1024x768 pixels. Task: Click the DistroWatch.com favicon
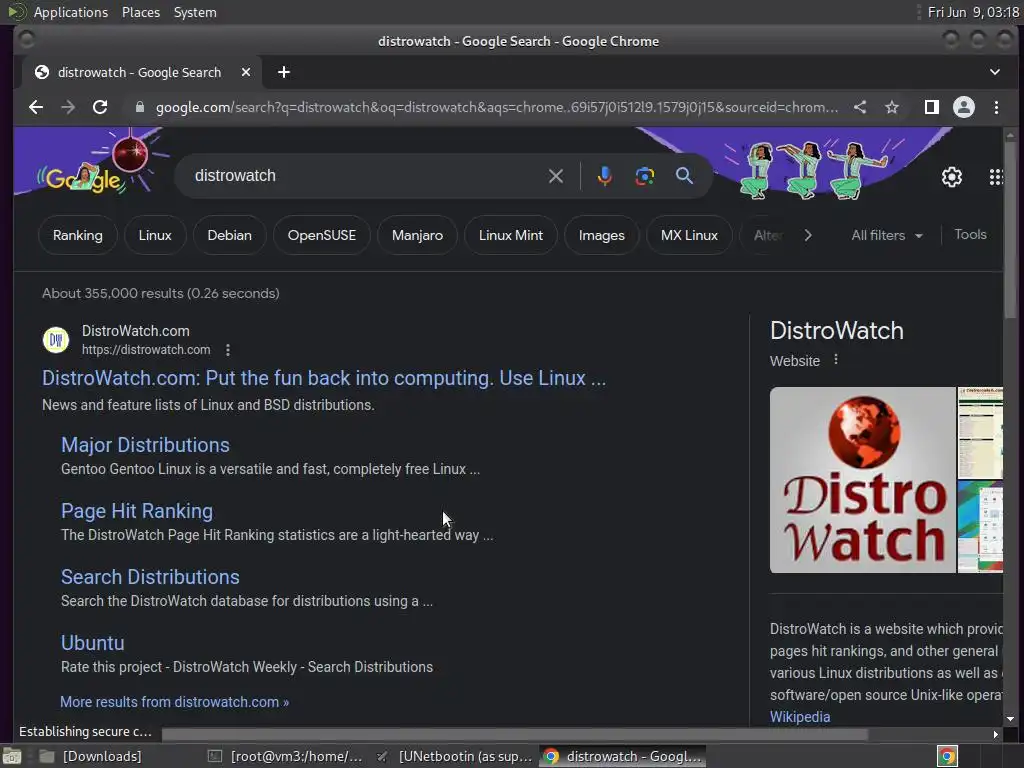(56, 340)
